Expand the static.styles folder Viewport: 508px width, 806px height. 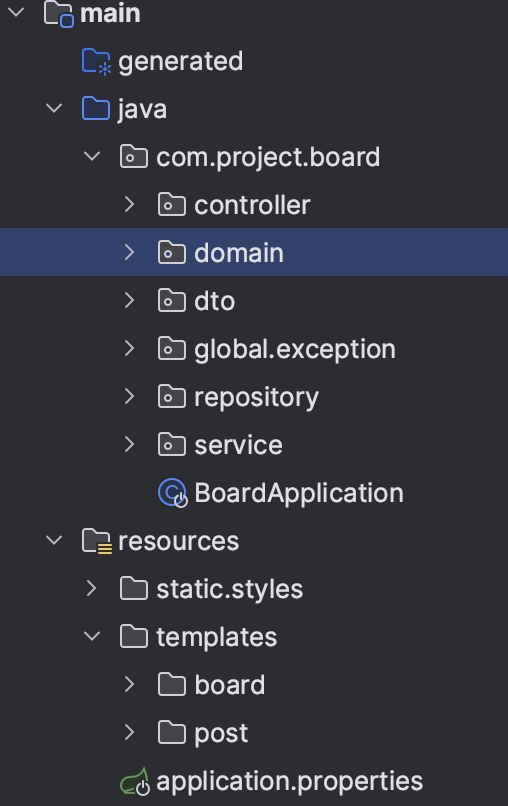pyautogui.click(x=92, y=589)
